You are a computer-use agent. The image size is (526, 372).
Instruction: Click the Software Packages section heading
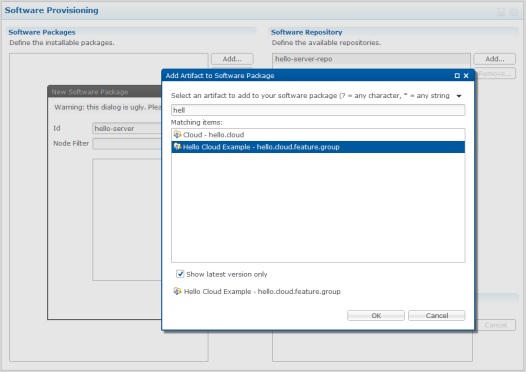(42, 32)
